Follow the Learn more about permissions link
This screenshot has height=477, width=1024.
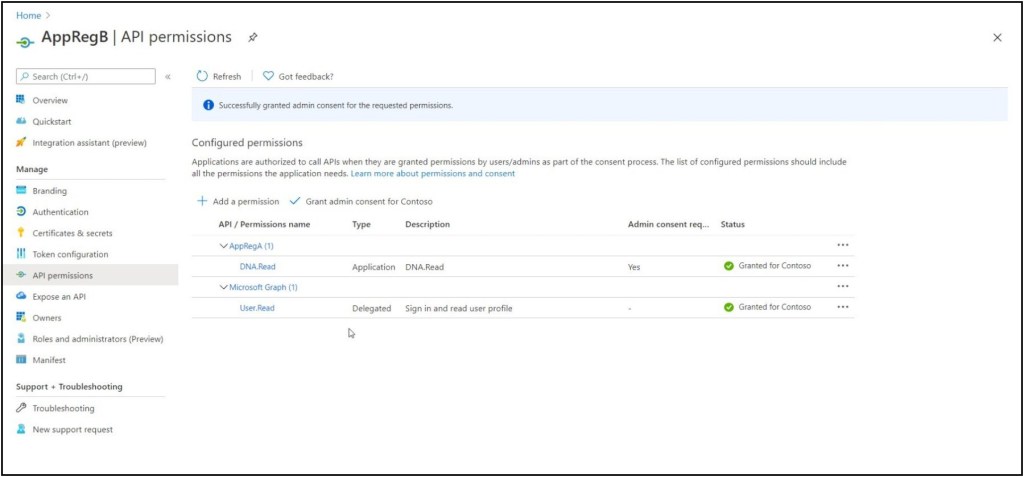(x=432, y=174)
